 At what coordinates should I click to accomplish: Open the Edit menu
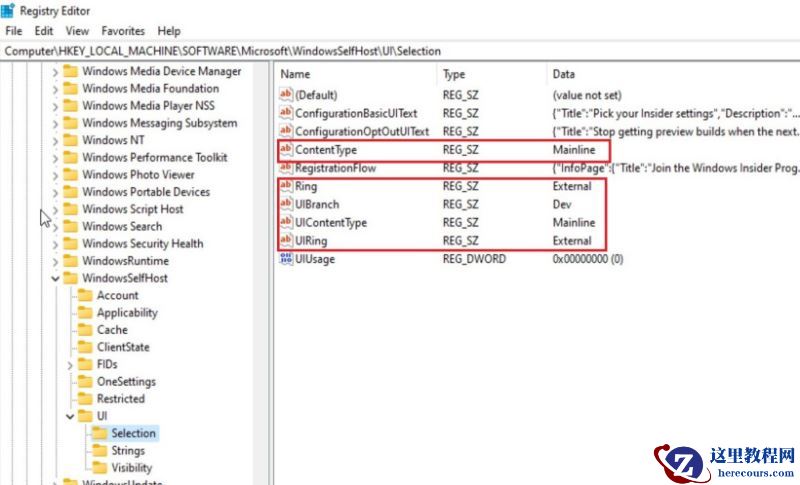point(44,31)
